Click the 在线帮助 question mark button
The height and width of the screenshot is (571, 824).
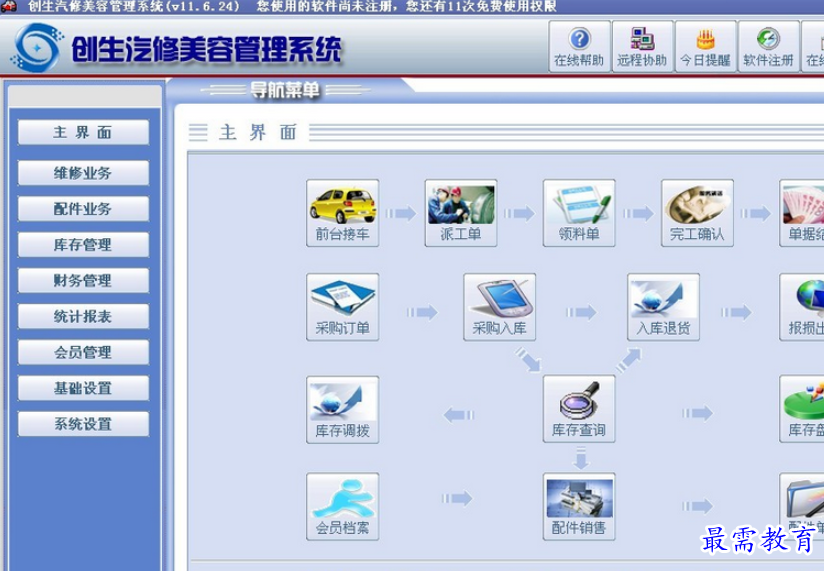click(580, 47)
